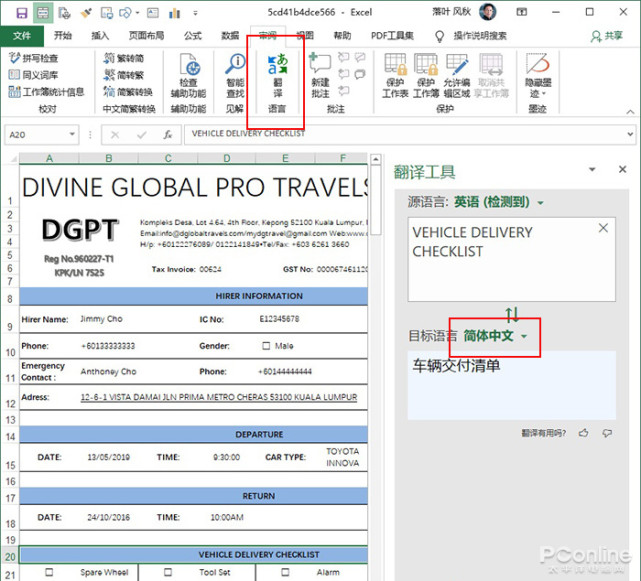This screenshot has height=581, width=641.
Task: Click the user account avatar
Action: pyautogui.click(x=488, y=12)
